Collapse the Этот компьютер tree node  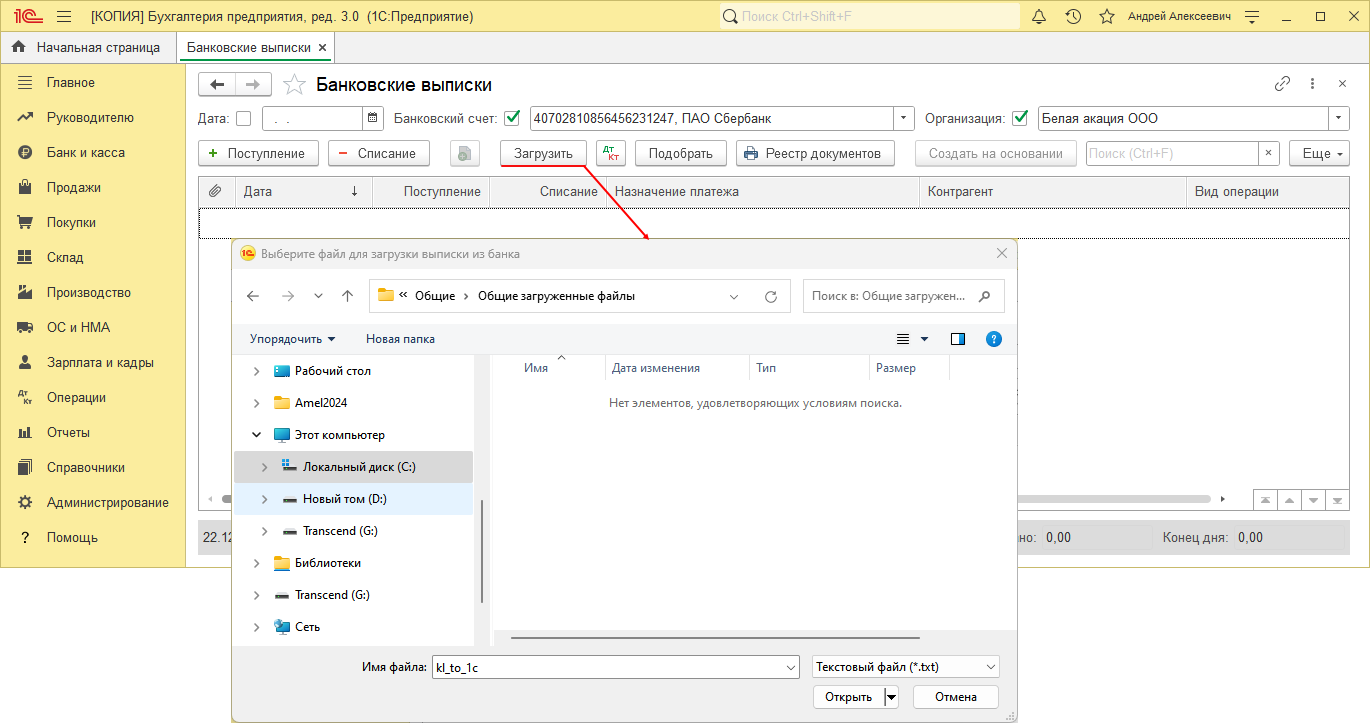tap(257, 435)
